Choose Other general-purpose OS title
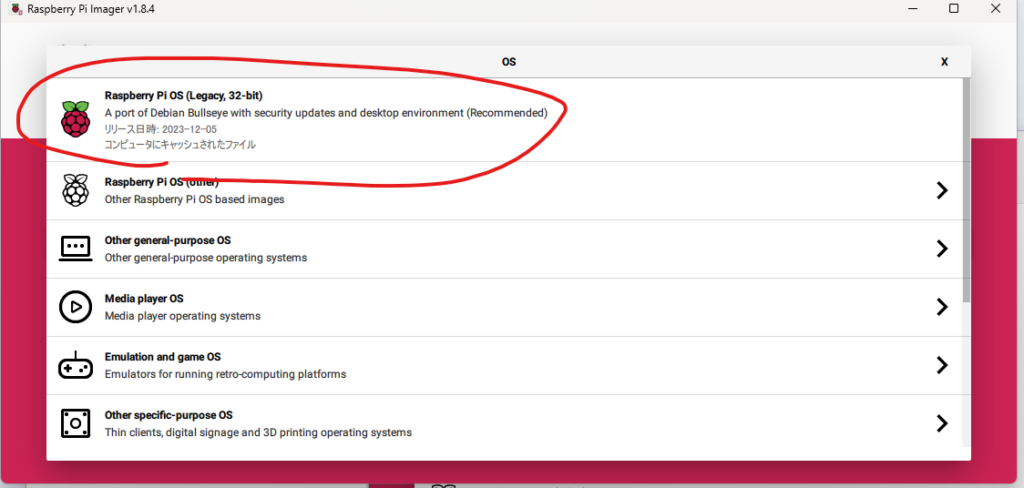This screenshot has height=488, width=1024. pyautogui.click(x=168, y=240)
